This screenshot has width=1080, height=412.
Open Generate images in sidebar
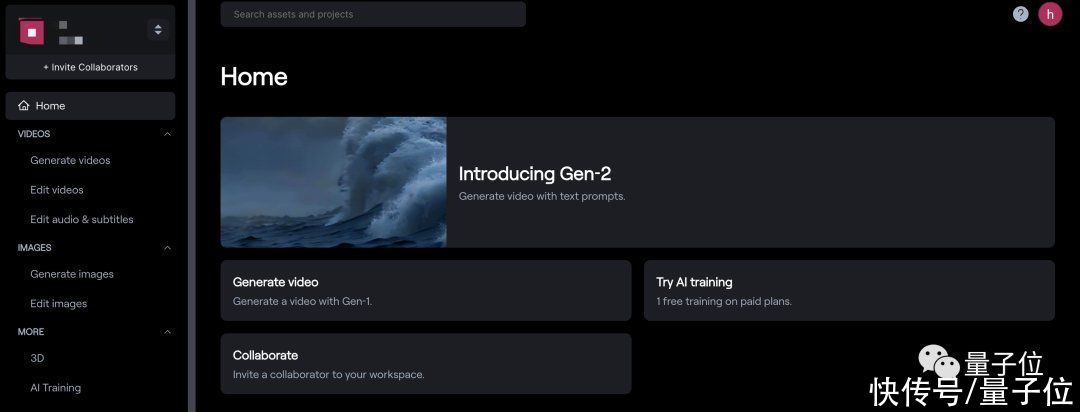coord(72,274)
